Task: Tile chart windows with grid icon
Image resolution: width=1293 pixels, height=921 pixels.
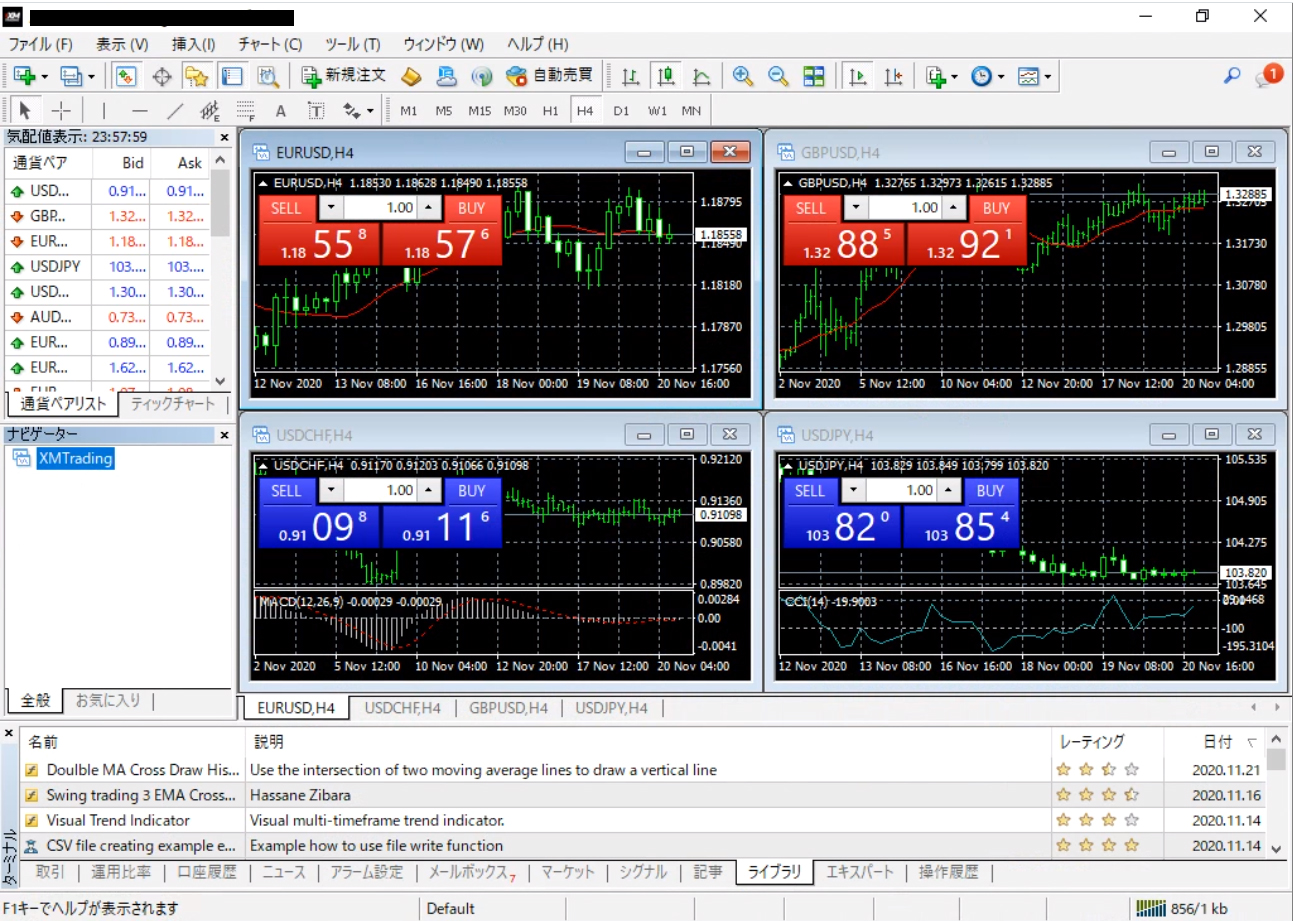Action: (x=814, y=76)
